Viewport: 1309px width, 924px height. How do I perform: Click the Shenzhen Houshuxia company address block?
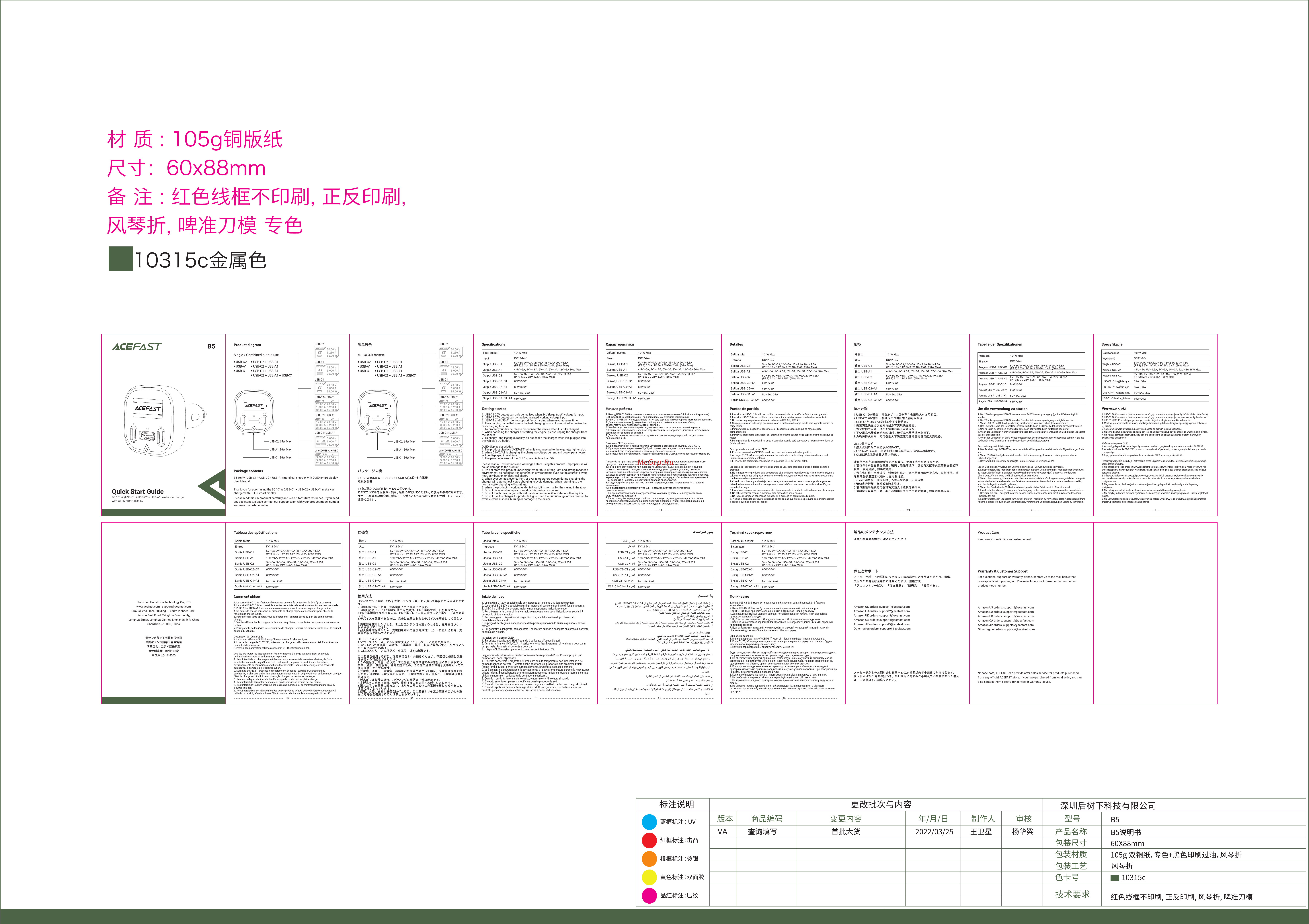pos(164,613)
